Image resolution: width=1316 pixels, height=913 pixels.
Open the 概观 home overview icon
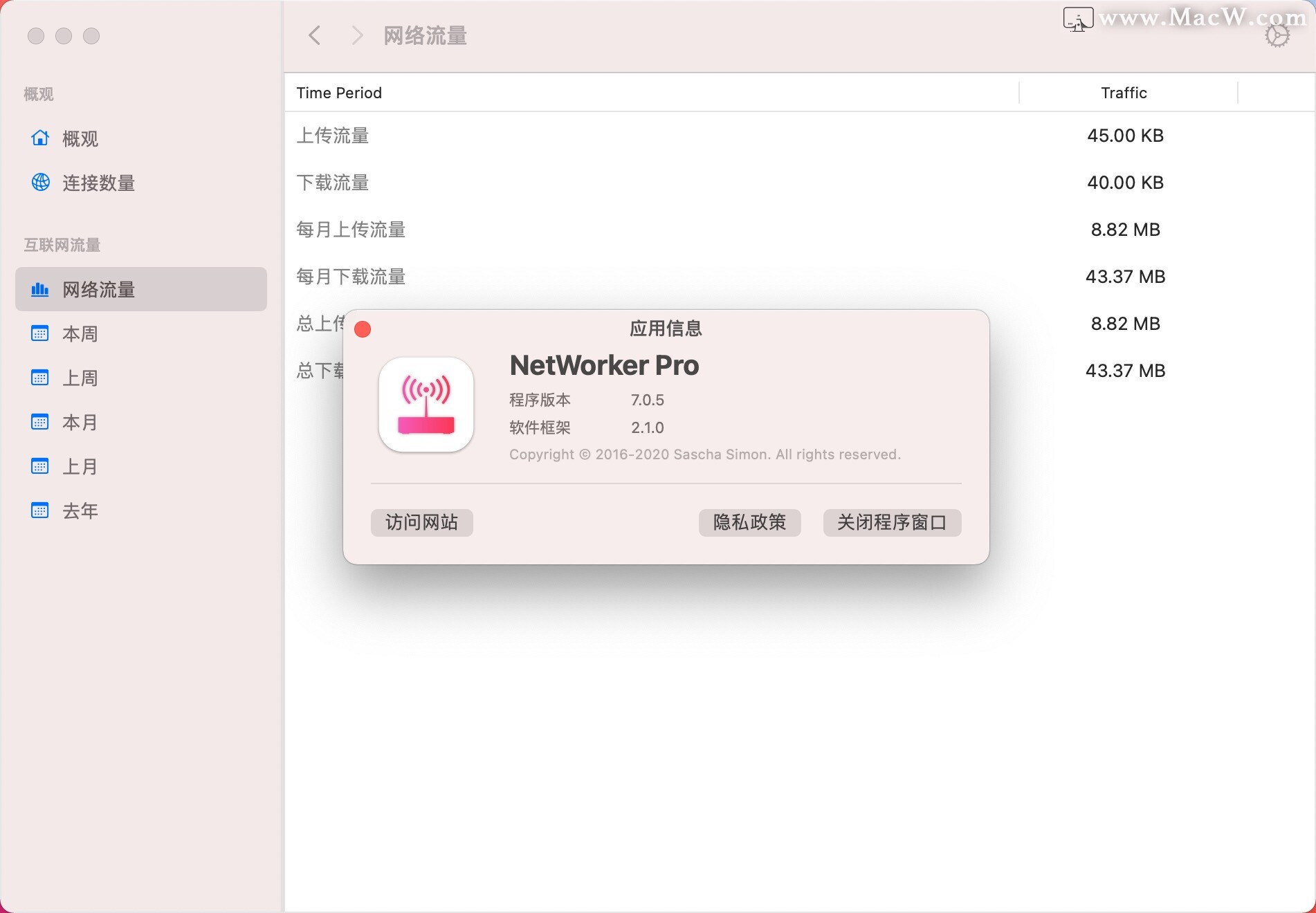pos(39,138)
